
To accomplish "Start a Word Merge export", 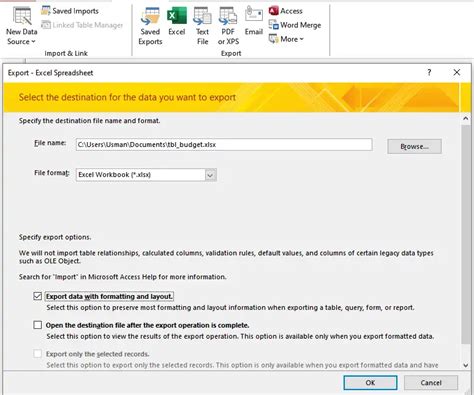I will coord(295,25).
